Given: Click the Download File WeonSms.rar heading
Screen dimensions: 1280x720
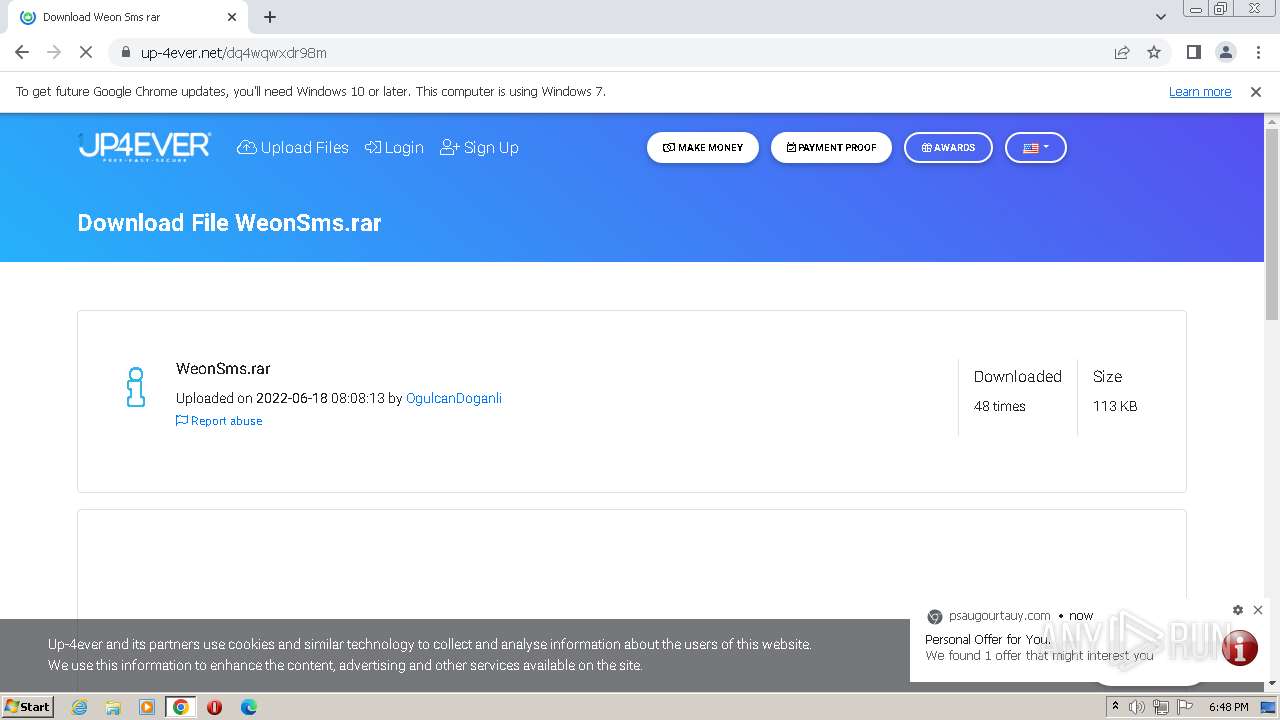Looking at the screenshot, I should pyautogui.click(x=229, y=223).
